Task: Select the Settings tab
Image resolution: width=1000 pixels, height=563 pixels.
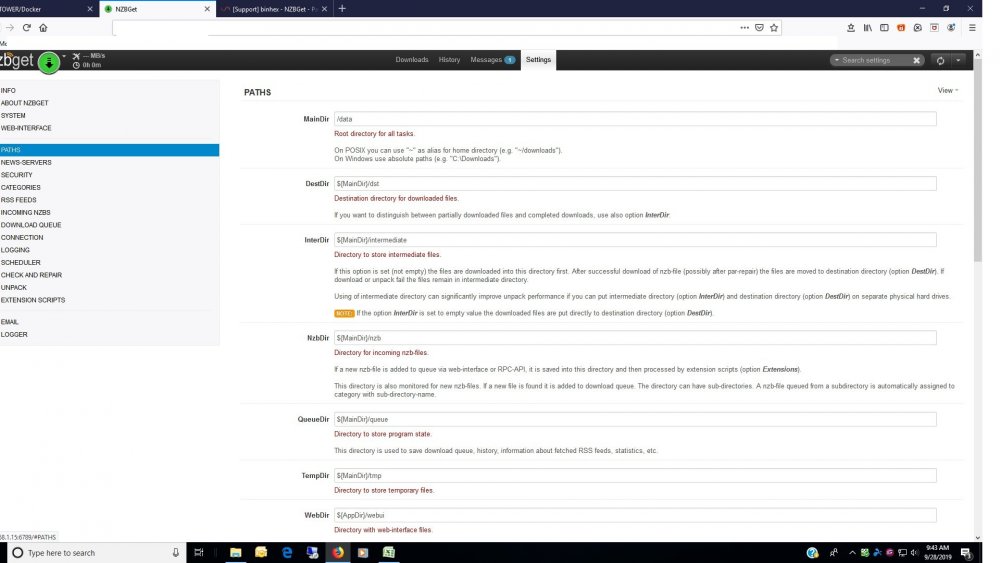Action: click(538, 59)
